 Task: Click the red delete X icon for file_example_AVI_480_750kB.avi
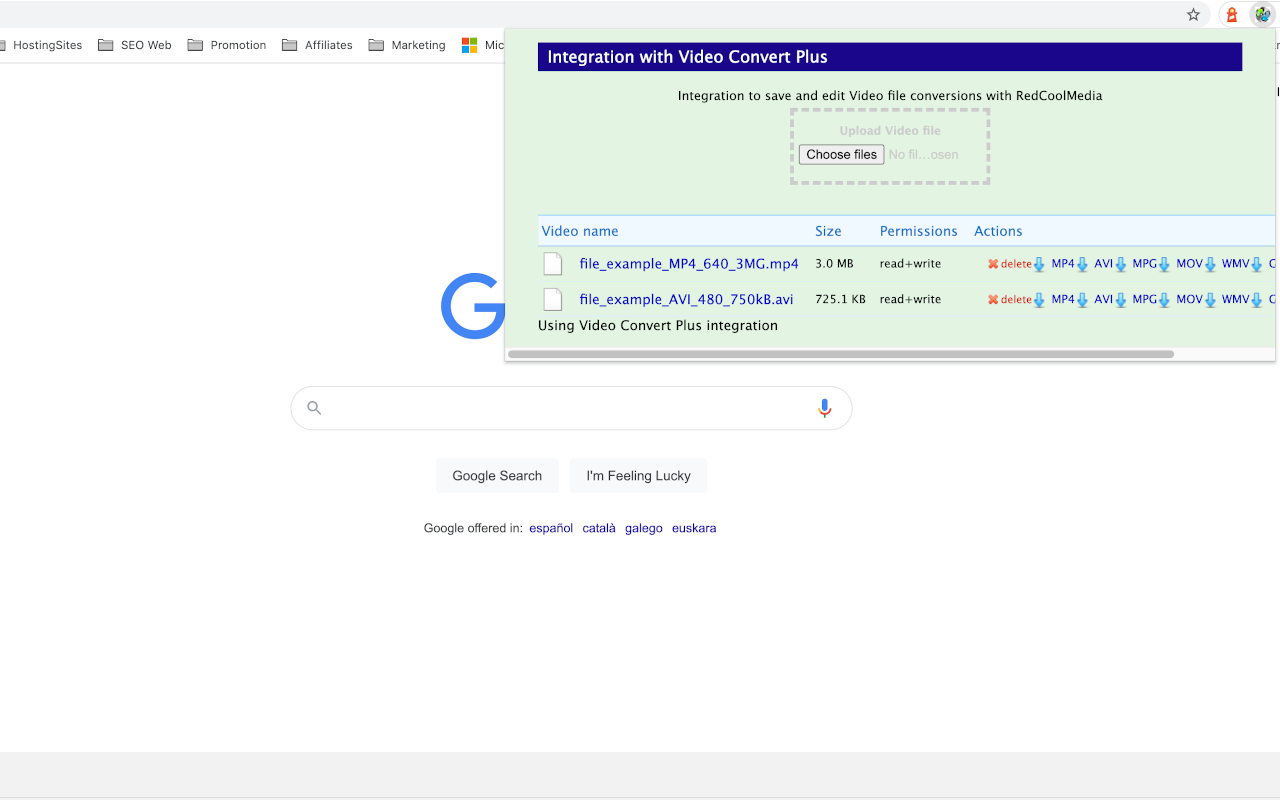click(993, 299)
